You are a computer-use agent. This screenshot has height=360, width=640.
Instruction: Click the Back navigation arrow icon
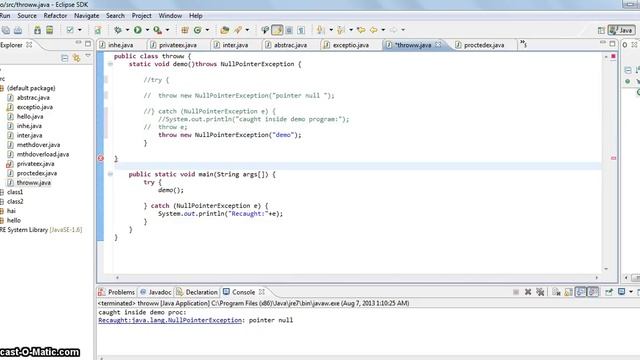[373, 30]
